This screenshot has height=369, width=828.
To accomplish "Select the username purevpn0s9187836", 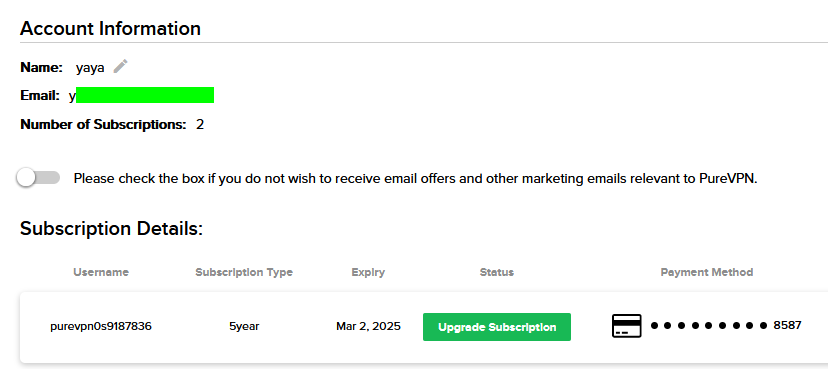I will pyautogui.click(x=101, y=326).
